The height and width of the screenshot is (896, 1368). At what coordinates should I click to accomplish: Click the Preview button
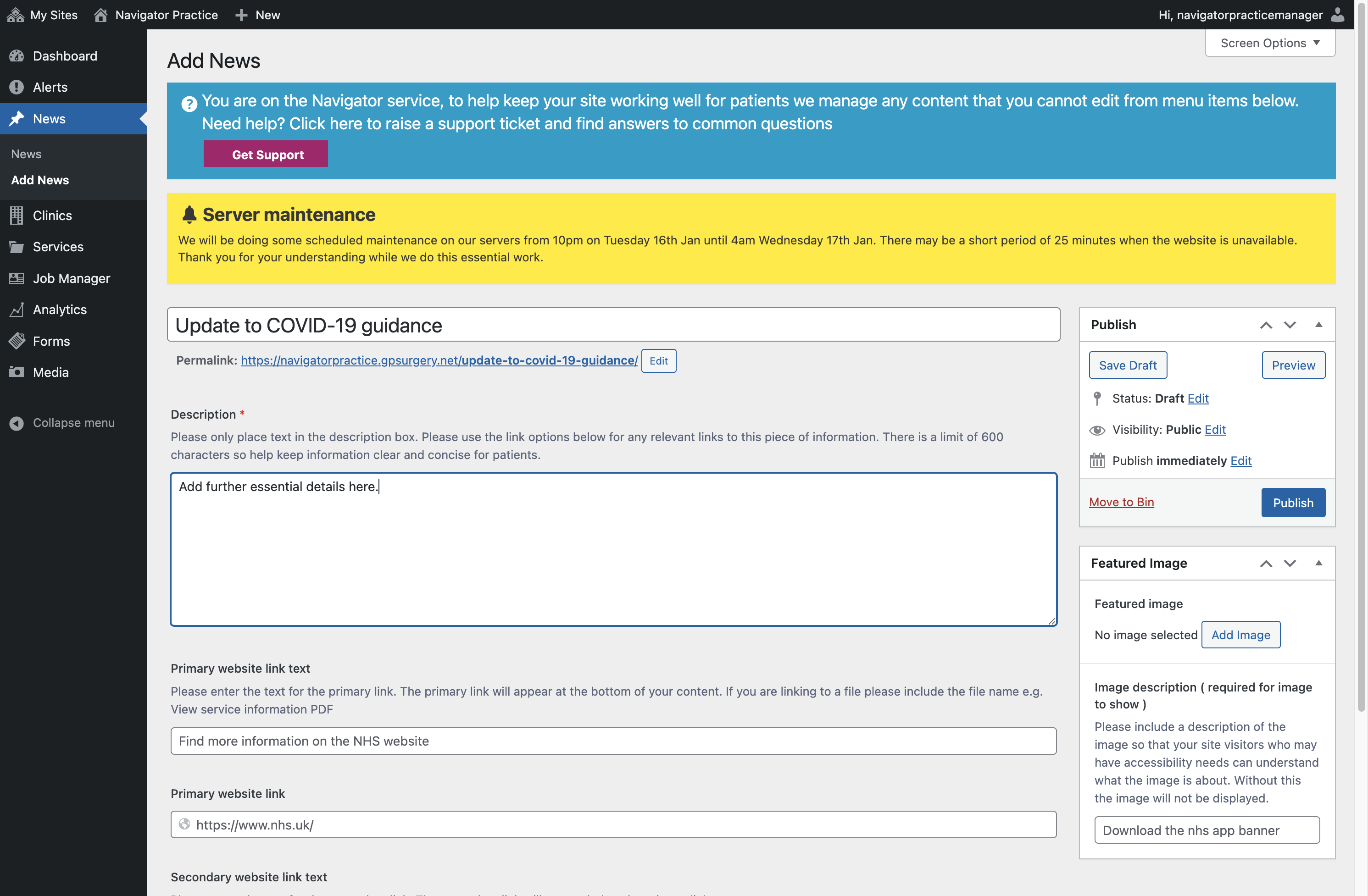[x=1293, y=365]
